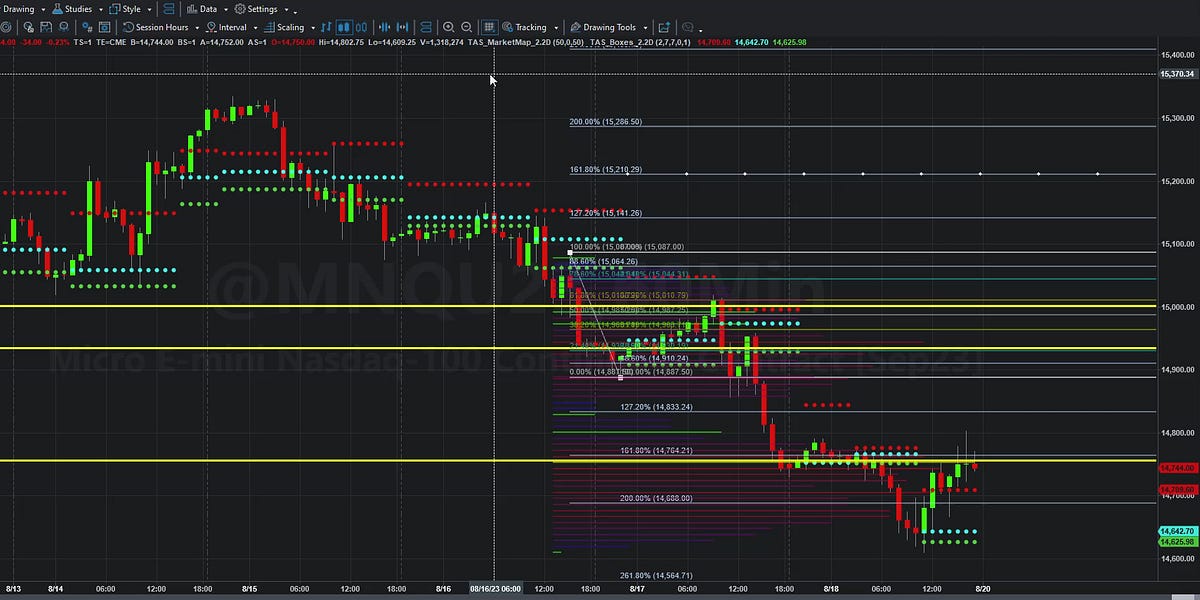Click the save chart icon
Screen dimensions: 1200x600
[45, 27]
